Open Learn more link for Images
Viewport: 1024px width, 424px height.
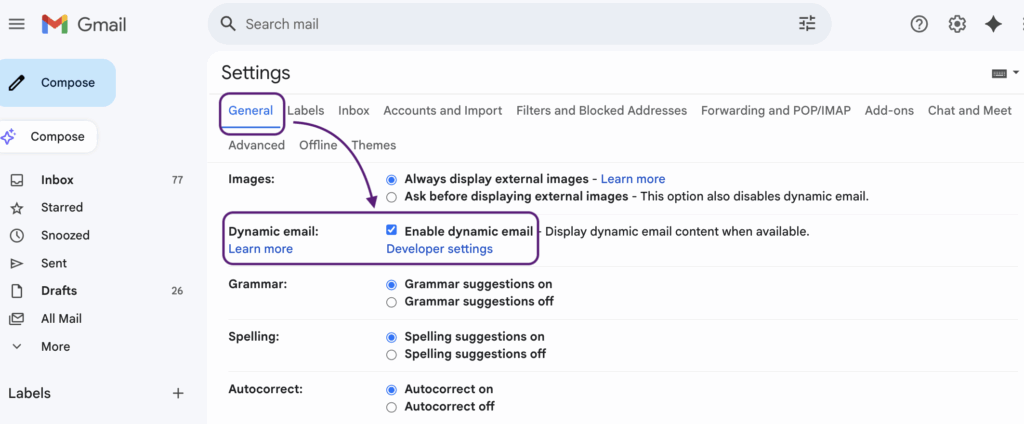633,179
